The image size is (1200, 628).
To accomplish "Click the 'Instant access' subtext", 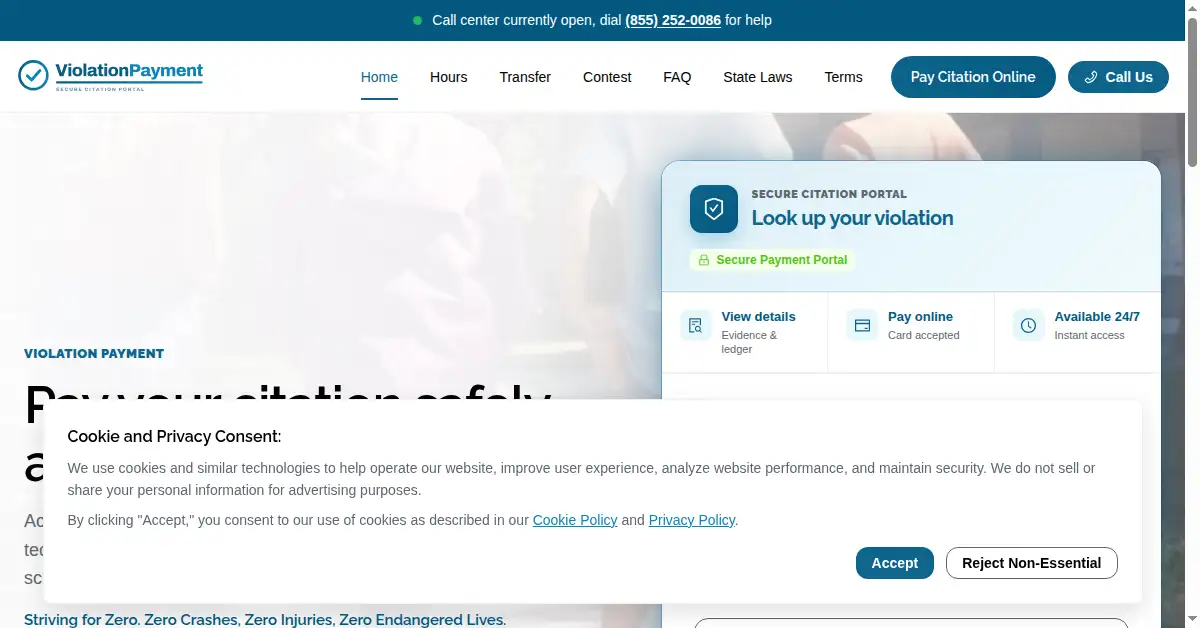I will (x=1089, y=335).
